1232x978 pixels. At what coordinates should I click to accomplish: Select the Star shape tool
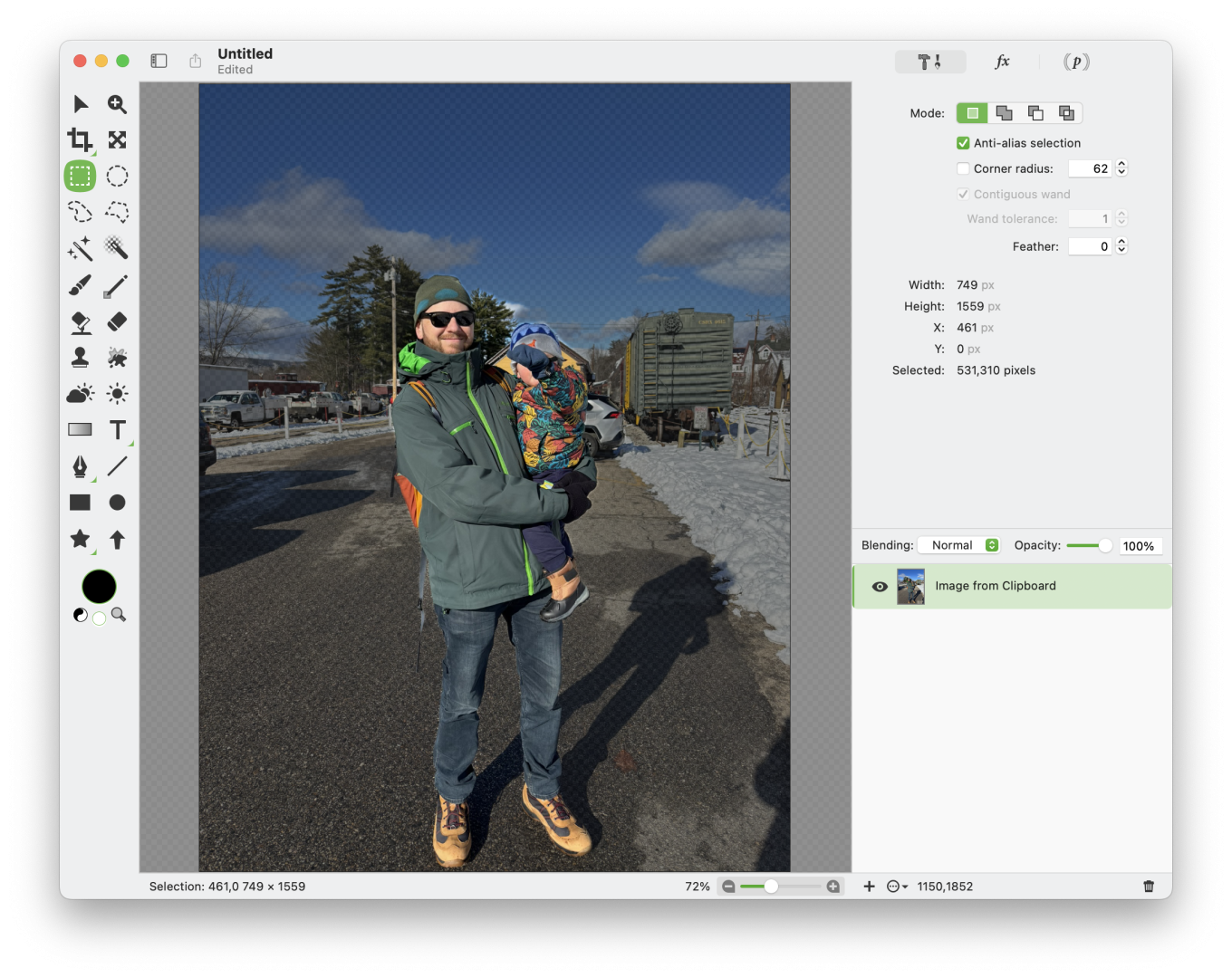click(81, 539)
